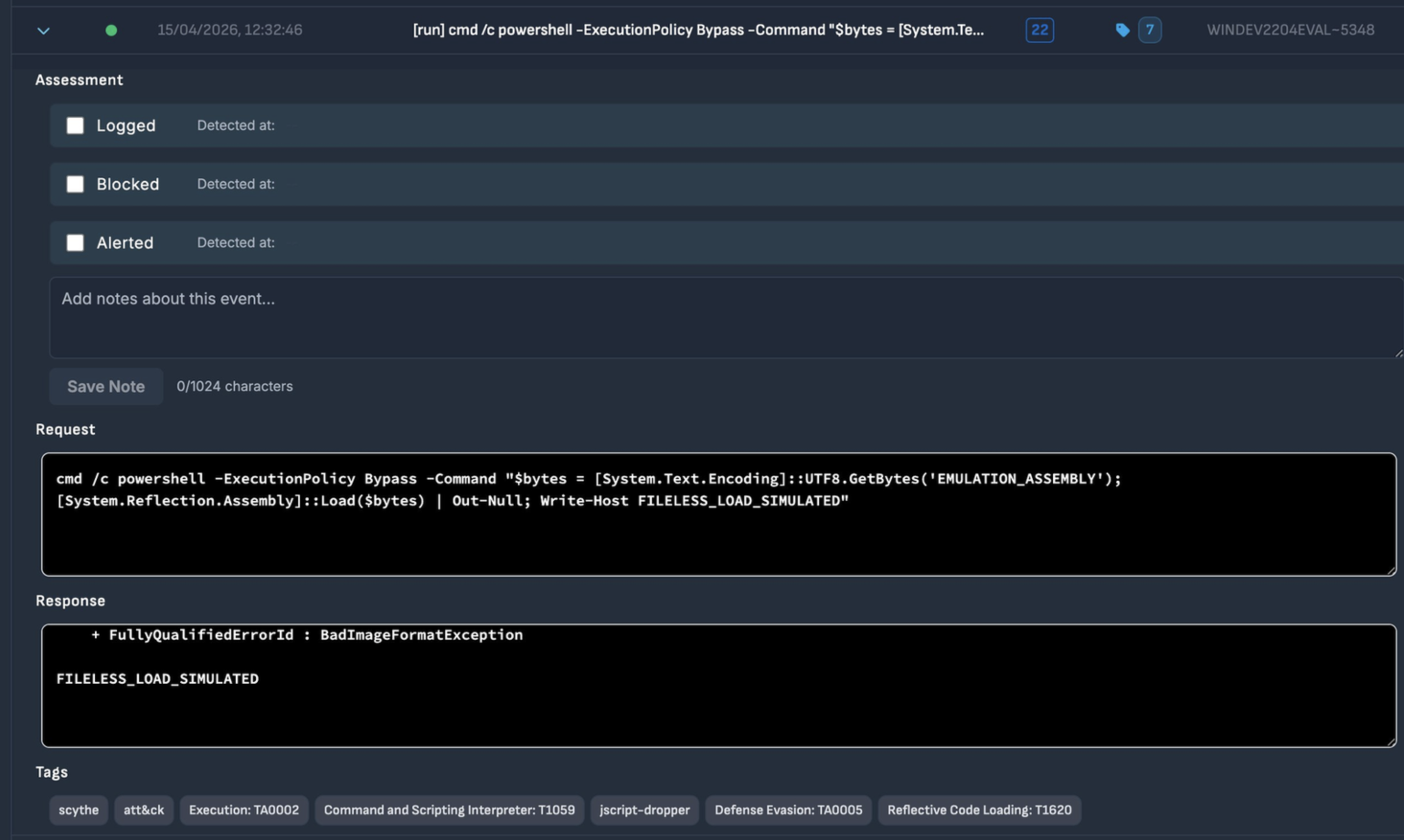Open the 7 tags count badge

point(1149,30)
